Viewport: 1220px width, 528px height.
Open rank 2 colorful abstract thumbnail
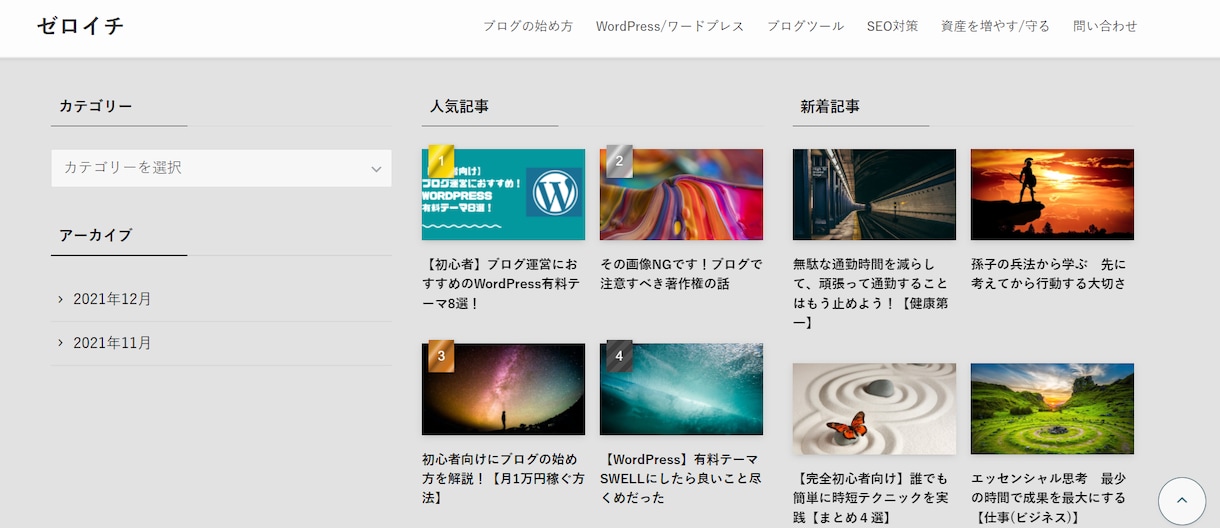pyautogui.click(x=681, y=194)
